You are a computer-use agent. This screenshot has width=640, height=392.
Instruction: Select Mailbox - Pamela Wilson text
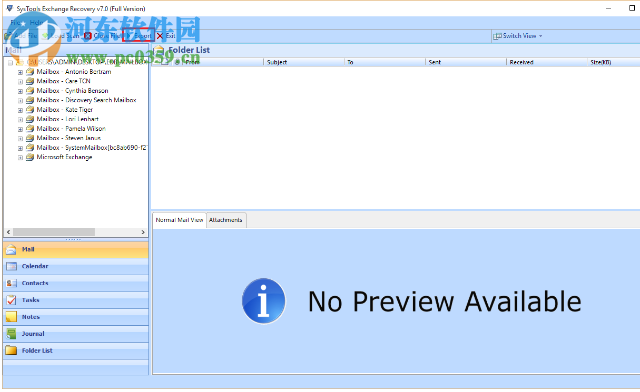71,128
